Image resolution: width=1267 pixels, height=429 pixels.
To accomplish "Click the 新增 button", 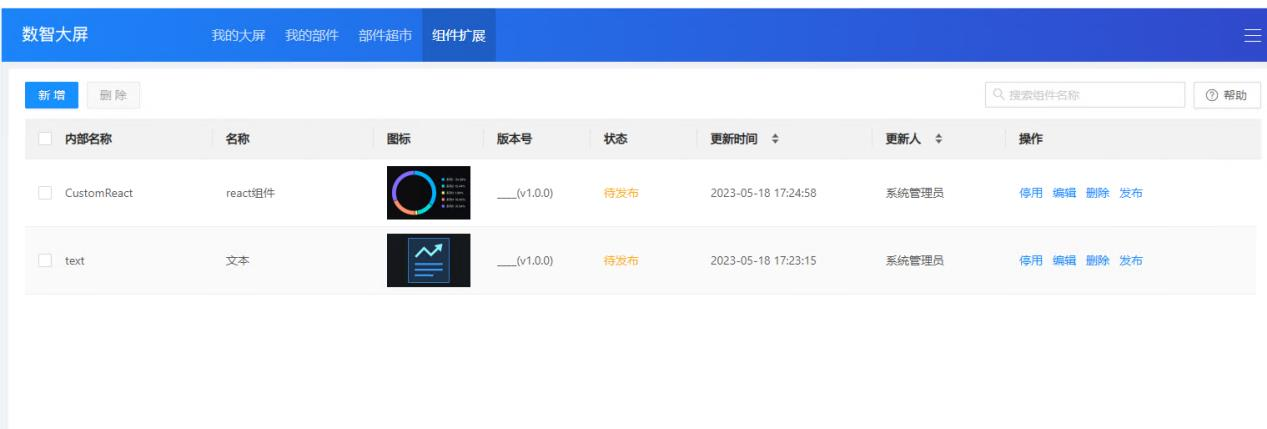I will 52,95.
